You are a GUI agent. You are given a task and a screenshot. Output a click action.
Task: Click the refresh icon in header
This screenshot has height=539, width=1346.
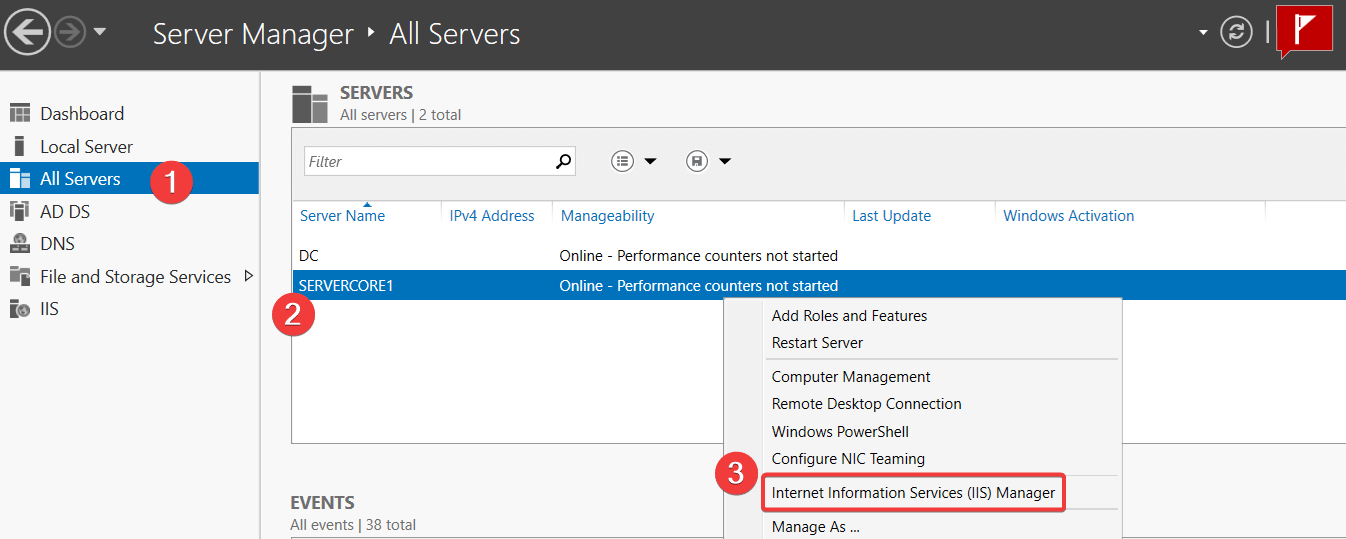coord(1237,33)
